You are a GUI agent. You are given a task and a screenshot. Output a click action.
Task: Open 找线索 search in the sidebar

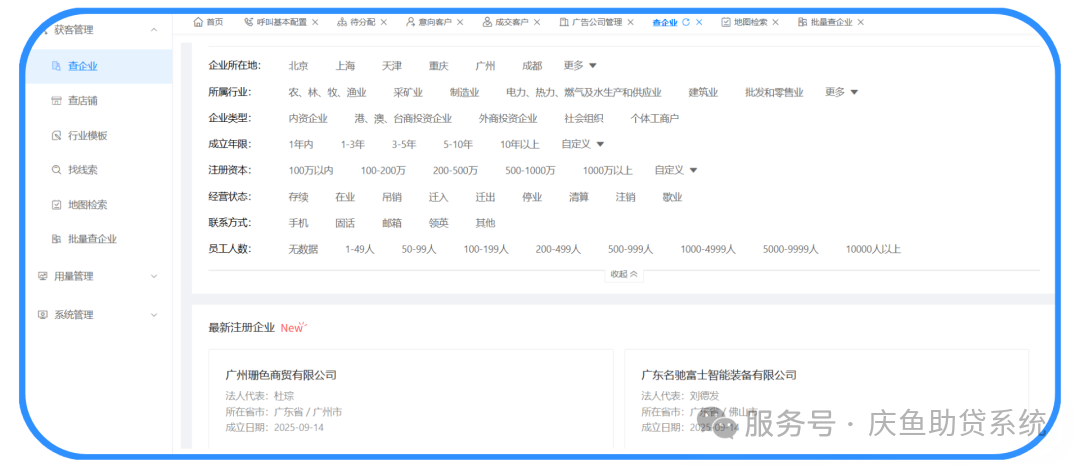(x=83, y=170)
